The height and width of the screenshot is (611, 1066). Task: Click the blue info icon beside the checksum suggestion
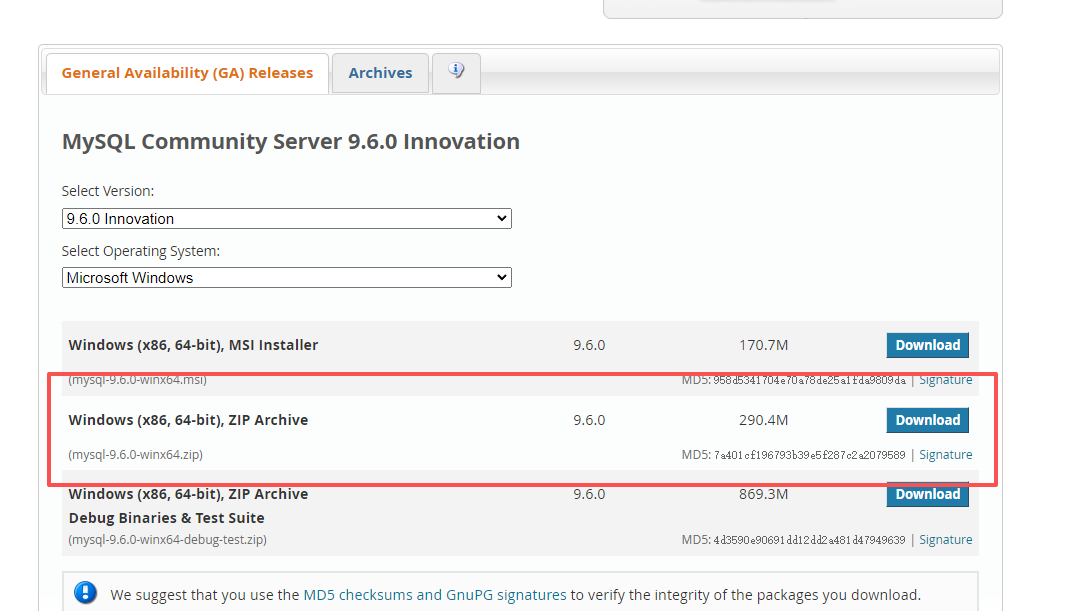click(x=85, y=593)
